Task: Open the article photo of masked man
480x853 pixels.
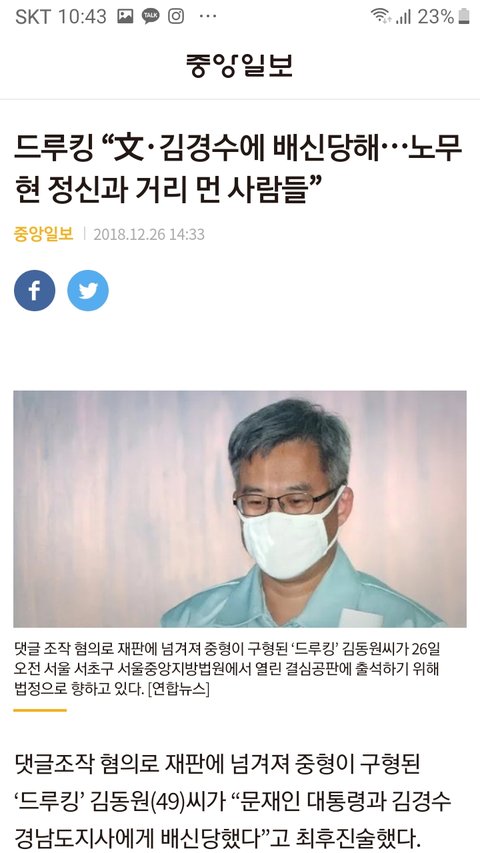Action: pyautogui.click(x=240, y=509)
